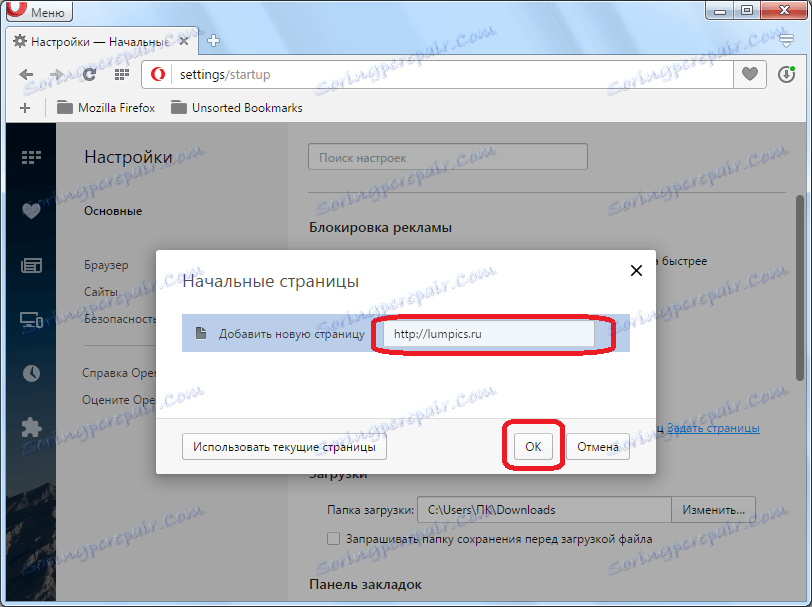Select the Браузер settings section

[x=106, y=265]
